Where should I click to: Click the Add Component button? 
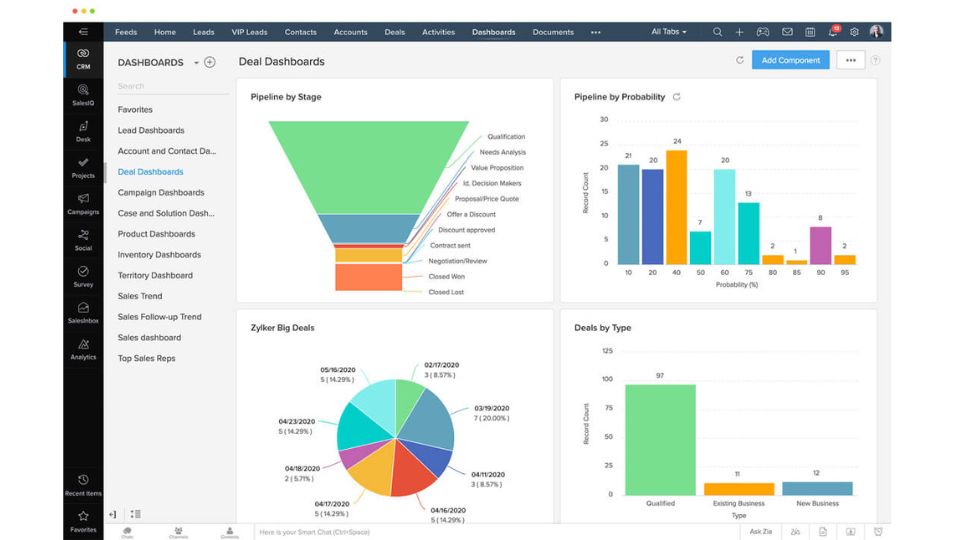(x=790, y=60)
